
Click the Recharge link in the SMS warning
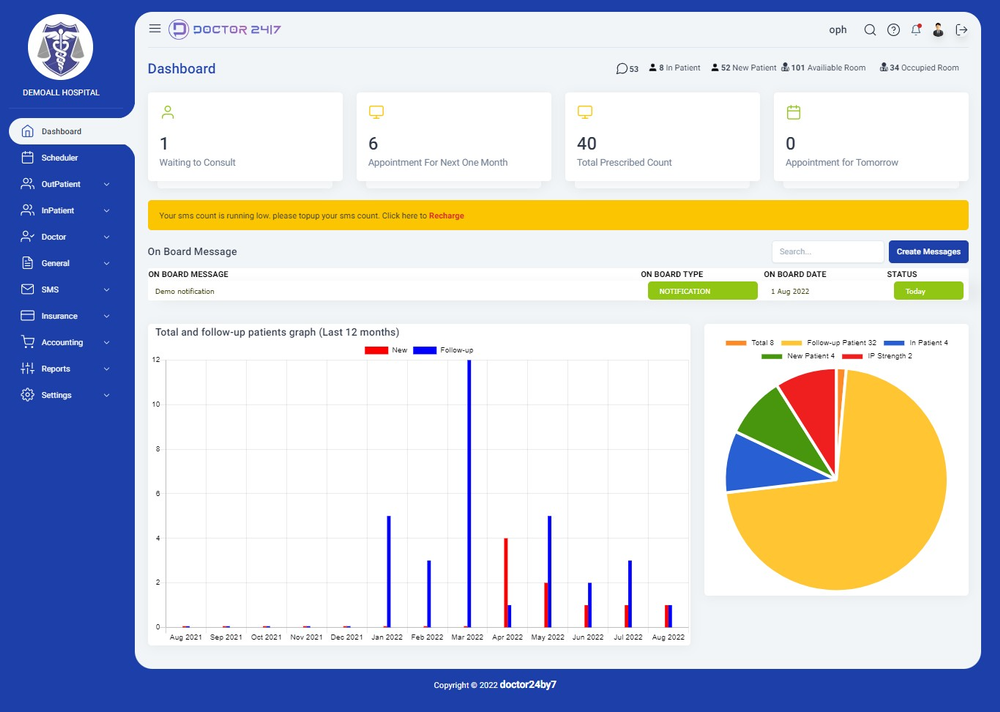(x=447, y=214)
